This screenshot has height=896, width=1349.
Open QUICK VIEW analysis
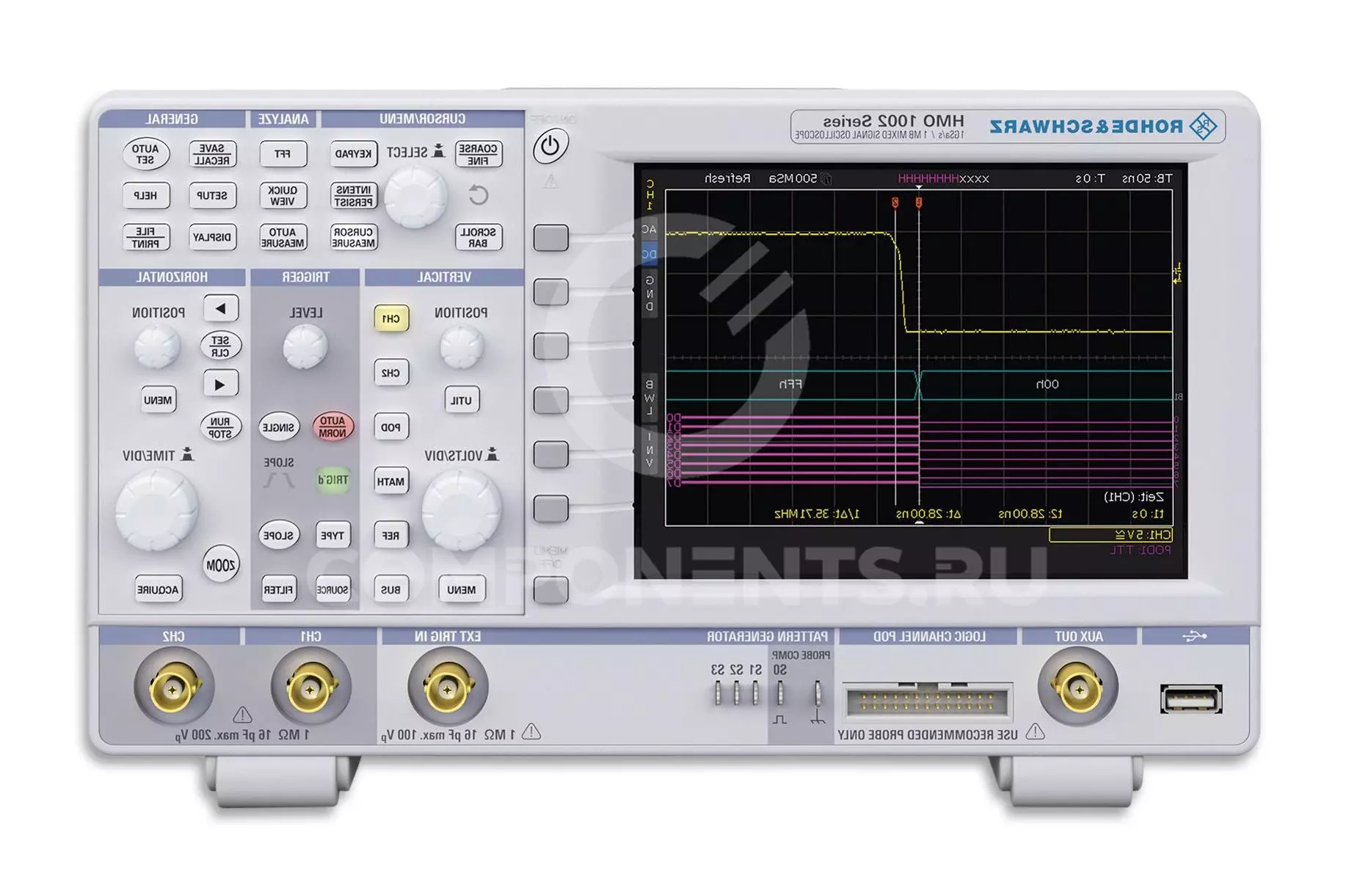coord(283,196)
